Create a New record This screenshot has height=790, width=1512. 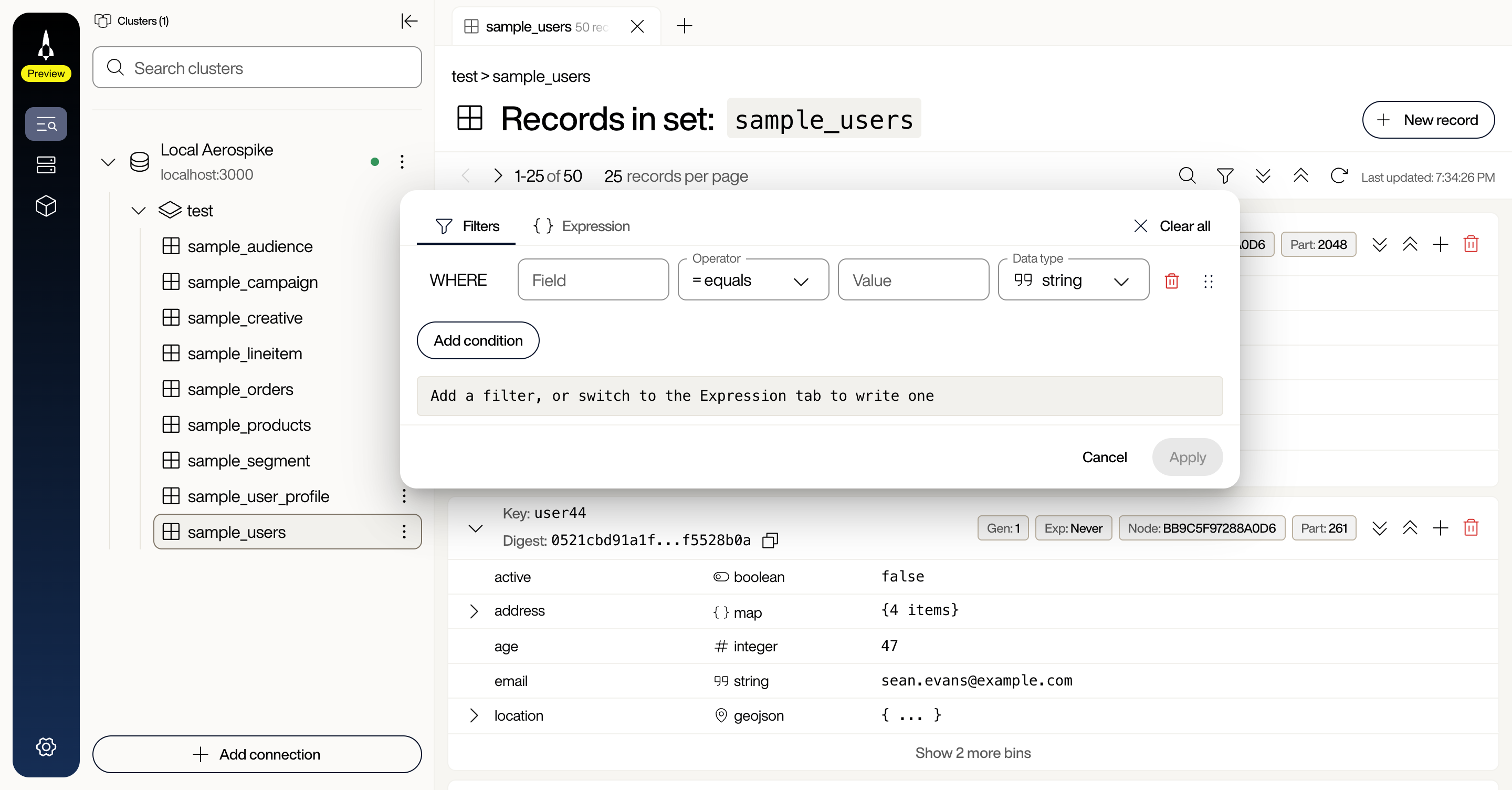click(x=1427, y=120)
